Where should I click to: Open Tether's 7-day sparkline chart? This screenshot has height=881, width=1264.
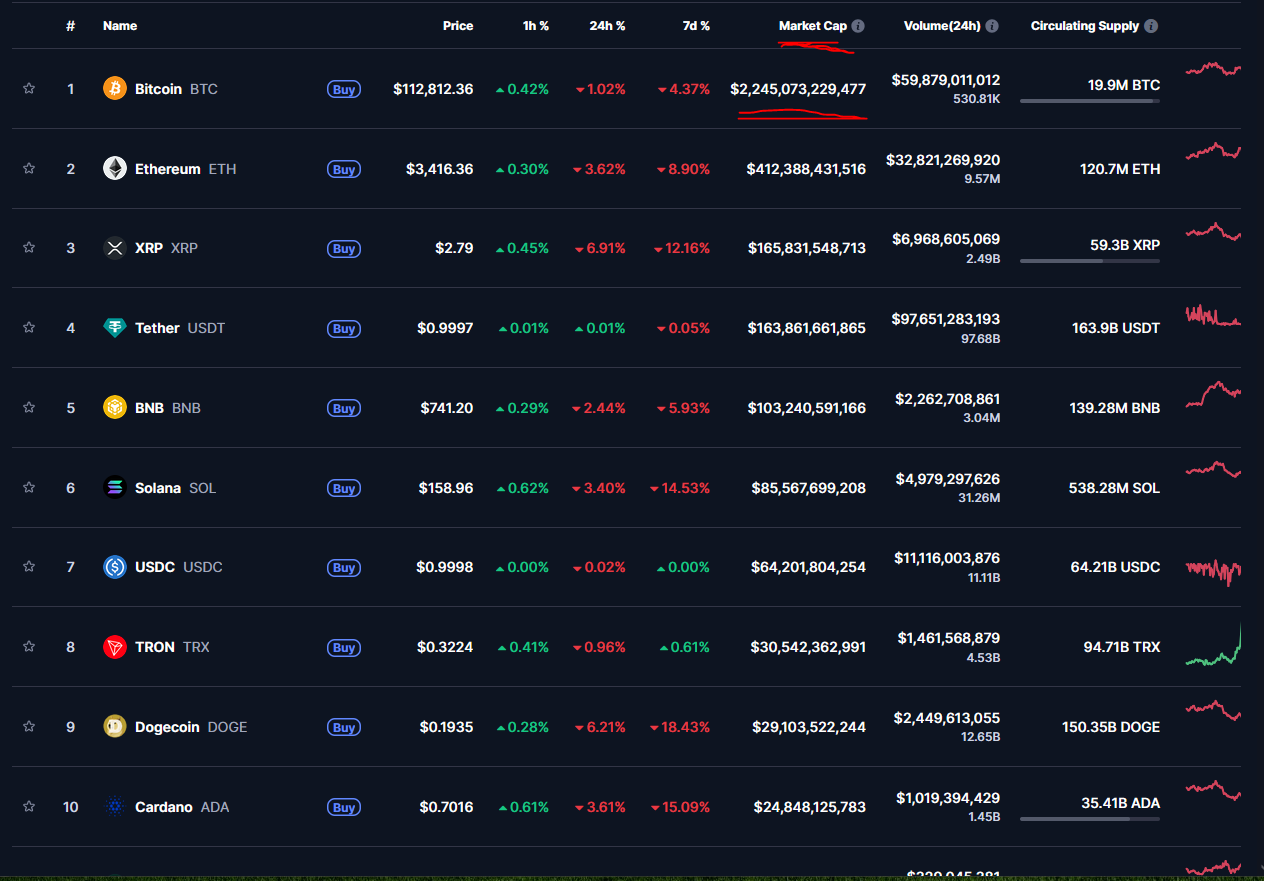1213,316
